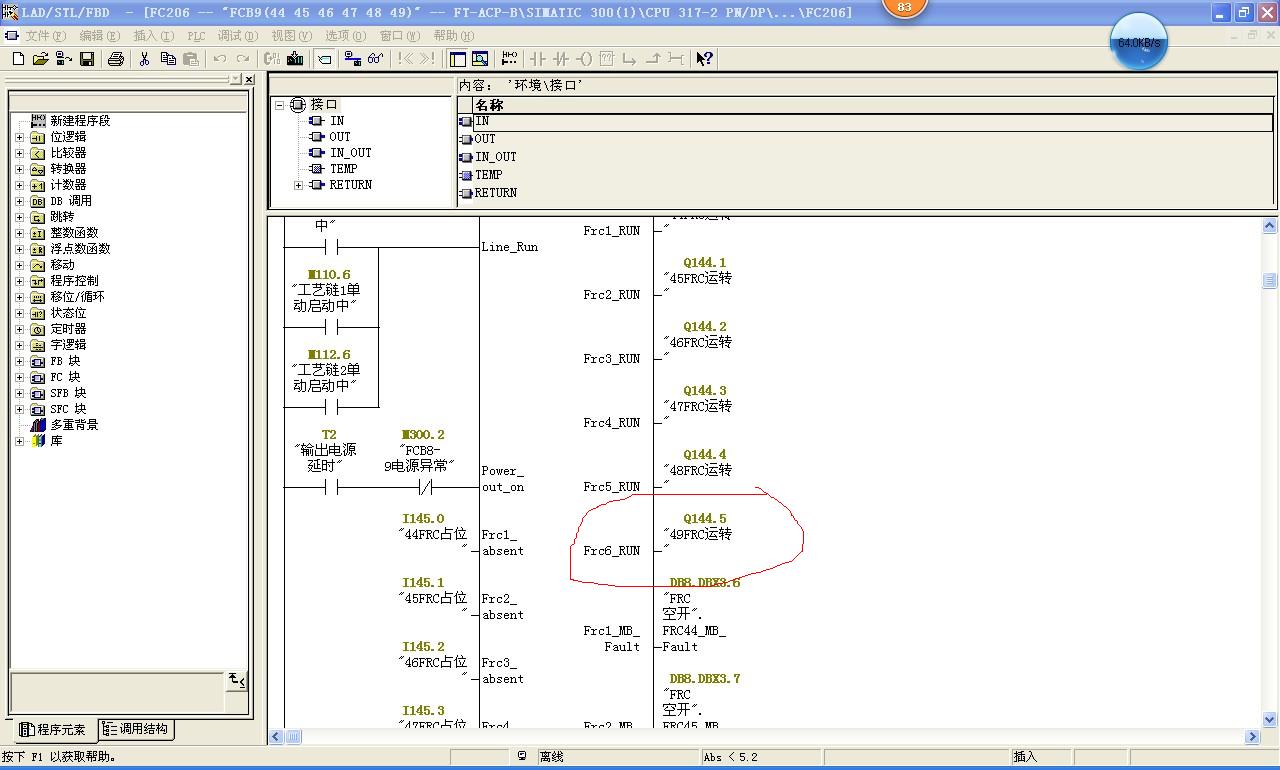The width and height of the screenshot is (1280, 770).
Task: Expand the 定时器 folder
Action: tap(19, 329)
